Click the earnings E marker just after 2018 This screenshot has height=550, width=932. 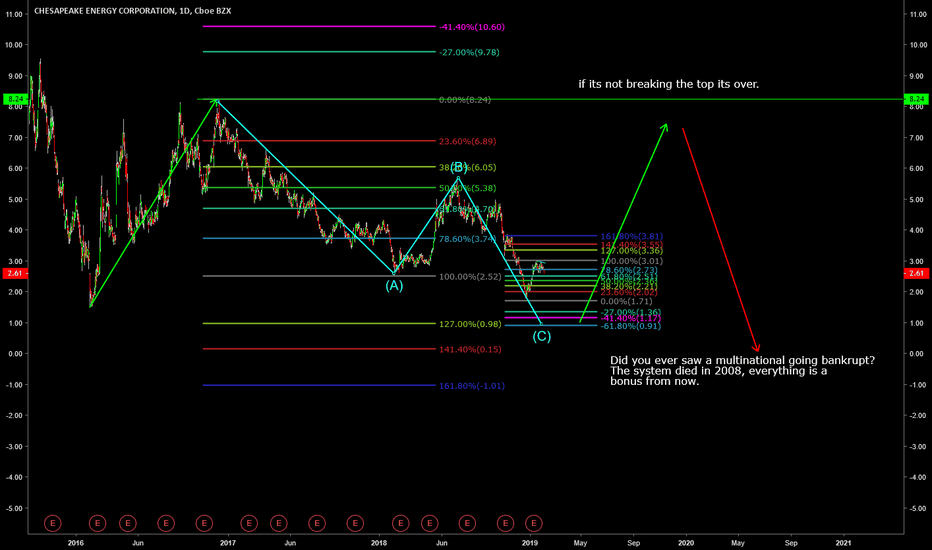tap(401, 523)
